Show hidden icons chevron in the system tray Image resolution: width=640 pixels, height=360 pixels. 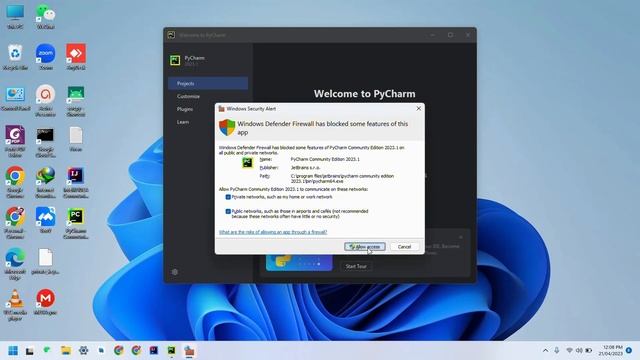[545, 351]
